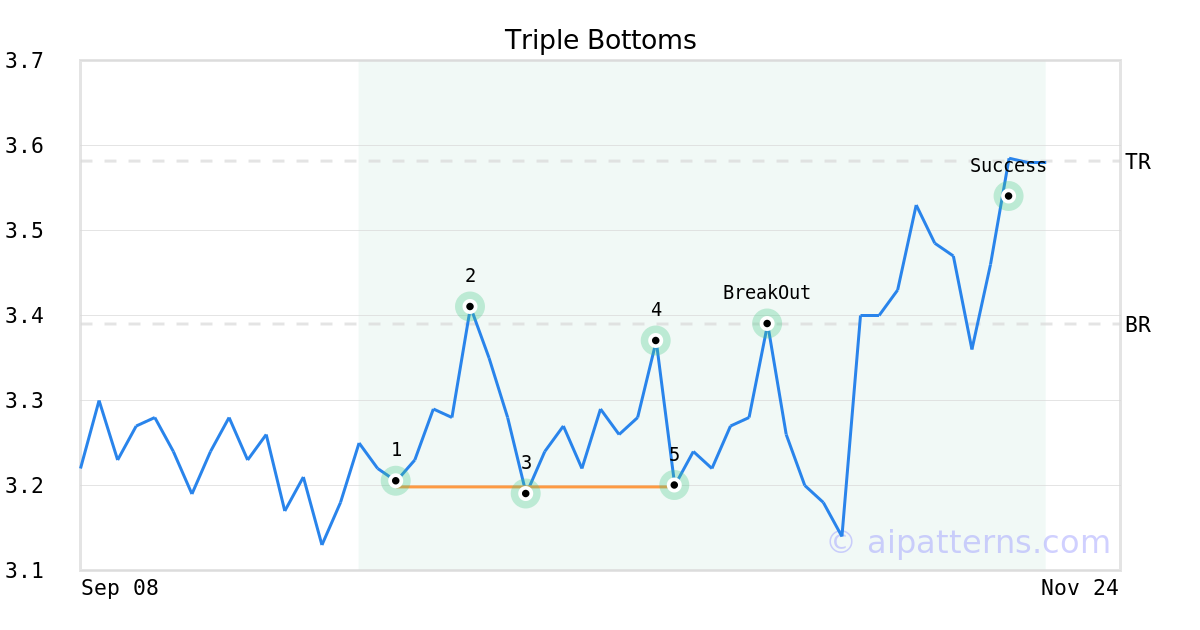Click the Success text label

1008,166
